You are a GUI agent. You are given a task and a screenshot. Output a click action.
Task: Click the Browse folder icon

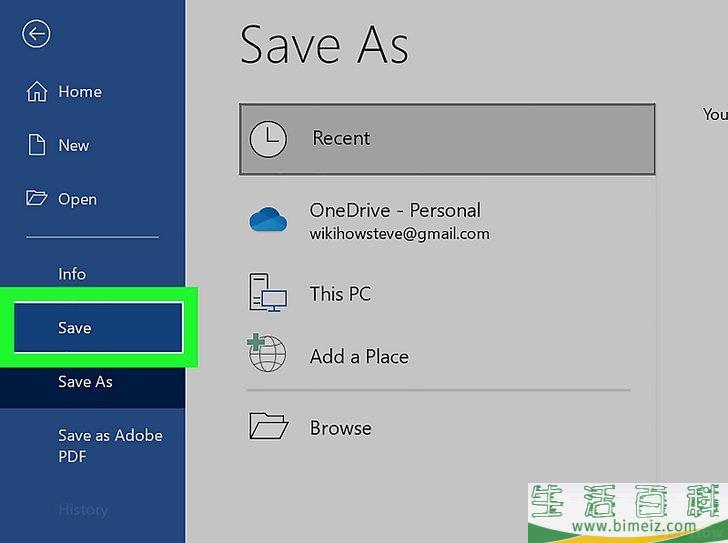(268, 426)
